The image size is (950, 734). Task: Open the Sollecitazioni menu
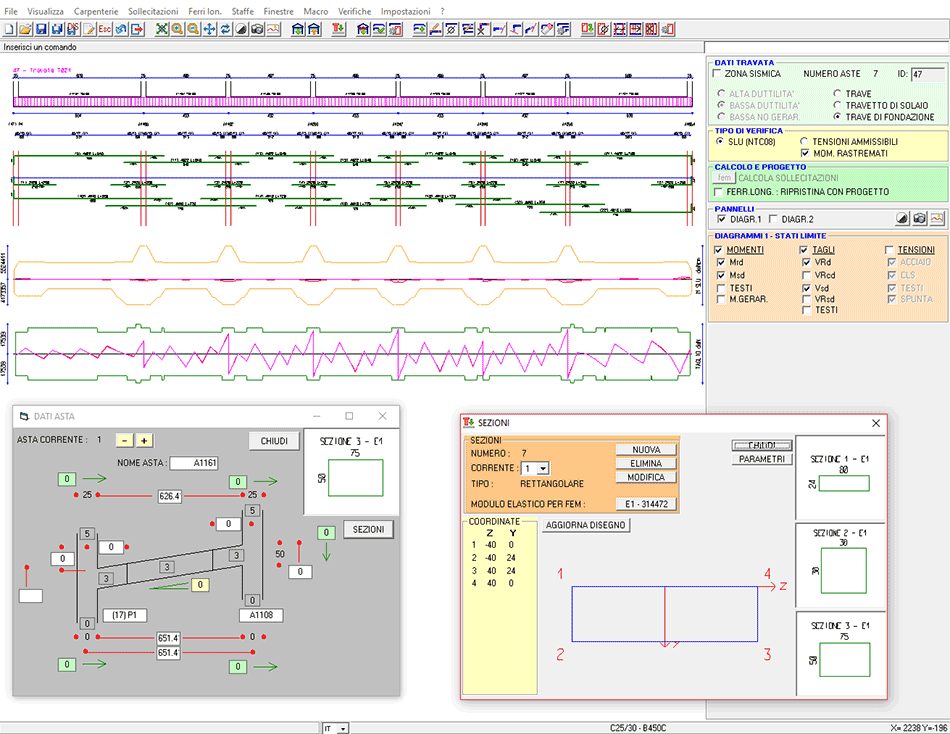tap(153, 11)
